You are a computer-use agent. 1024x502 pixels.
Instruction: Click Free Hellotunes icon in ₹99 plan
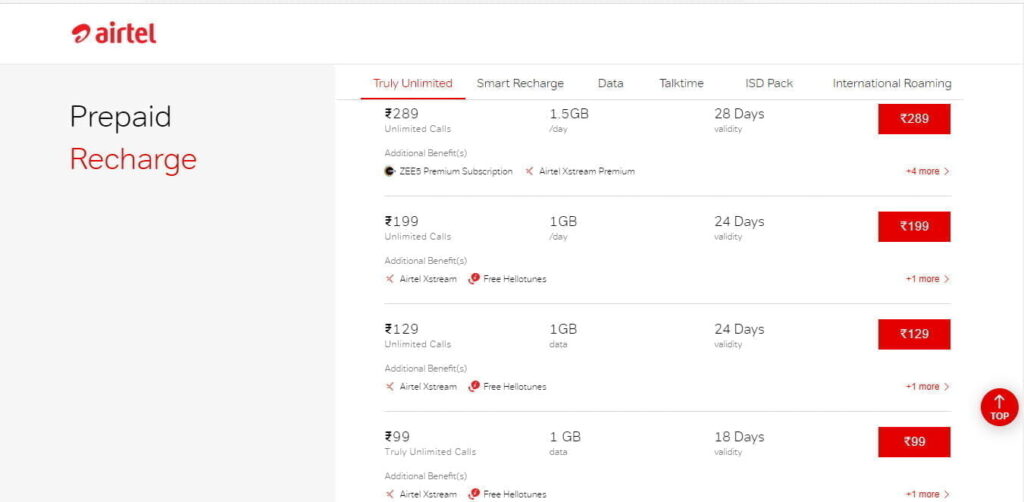pyautogui.click(x=474, y=494)
